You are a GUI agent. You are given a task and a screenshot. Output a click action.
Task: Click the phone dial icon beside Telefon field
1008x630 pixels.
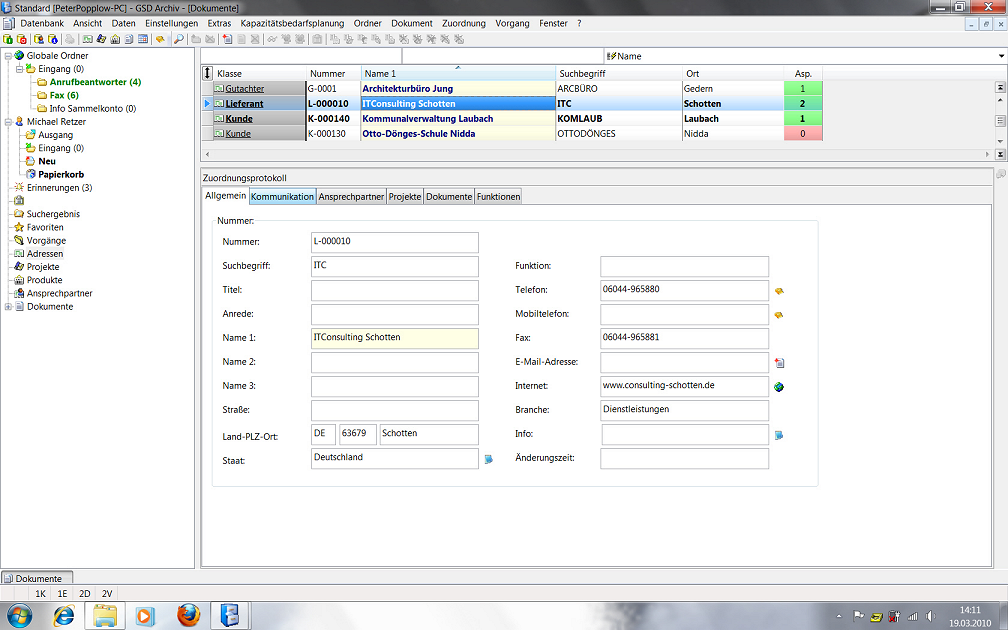point(779,291)
